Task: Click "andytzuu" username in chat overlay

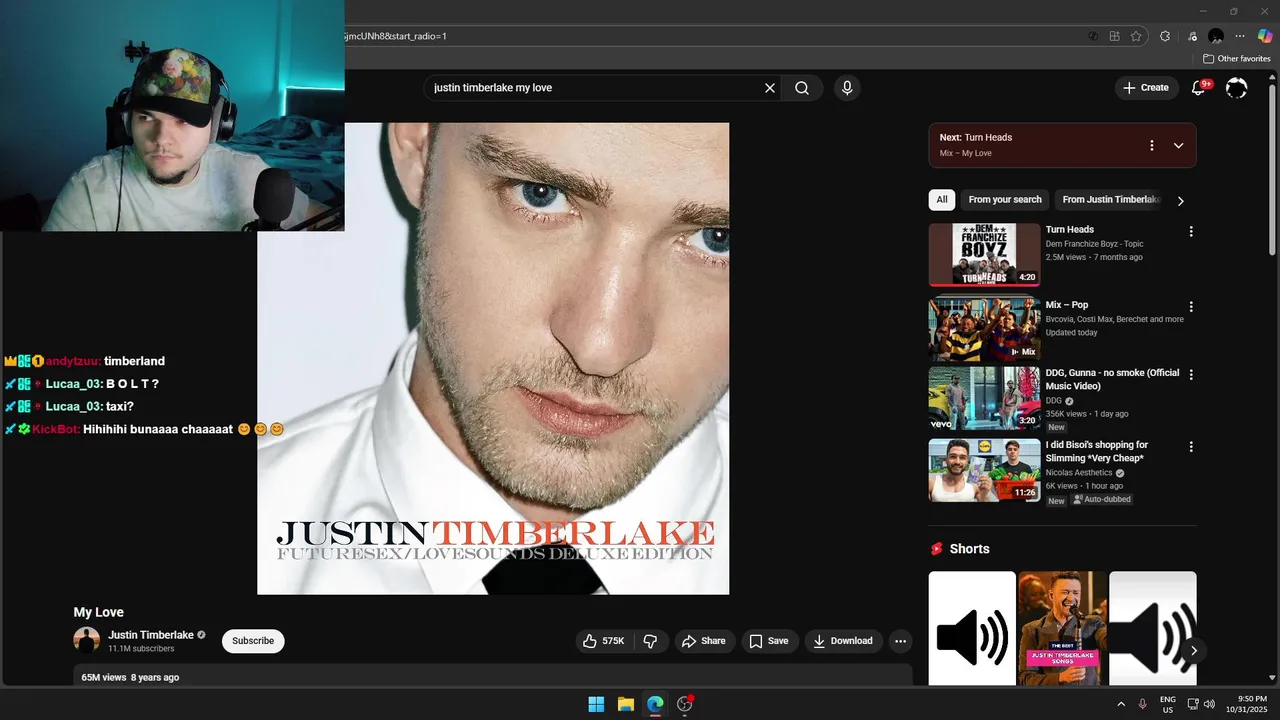Action: click(x=72, y=361)
